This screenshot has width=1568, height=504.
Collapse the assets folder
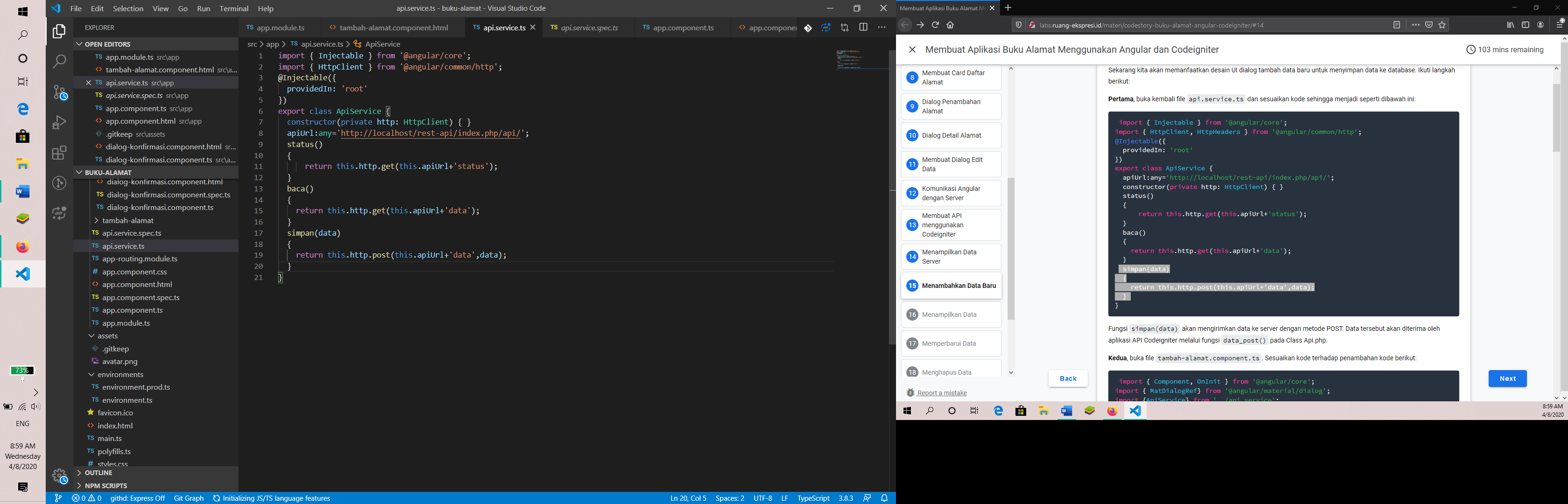pos(107,336)
